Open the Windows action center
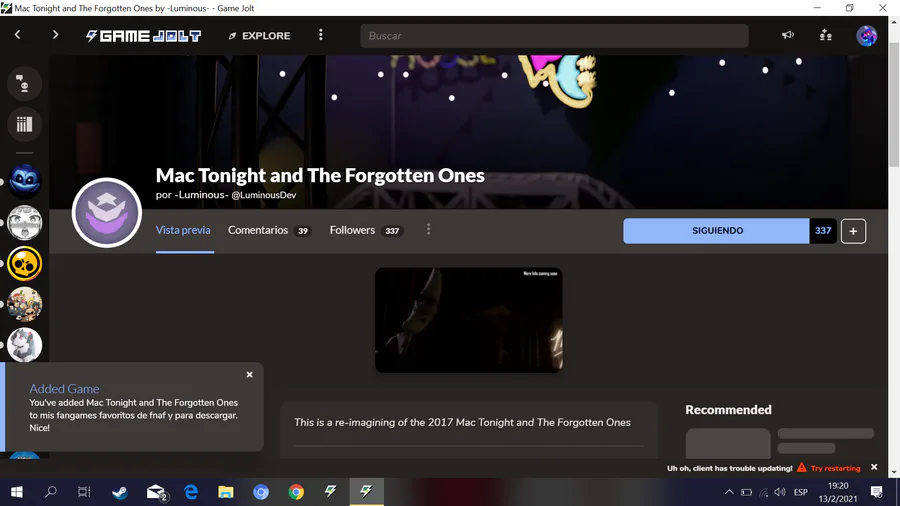This screenshot has width=900, height=506. 876,492
